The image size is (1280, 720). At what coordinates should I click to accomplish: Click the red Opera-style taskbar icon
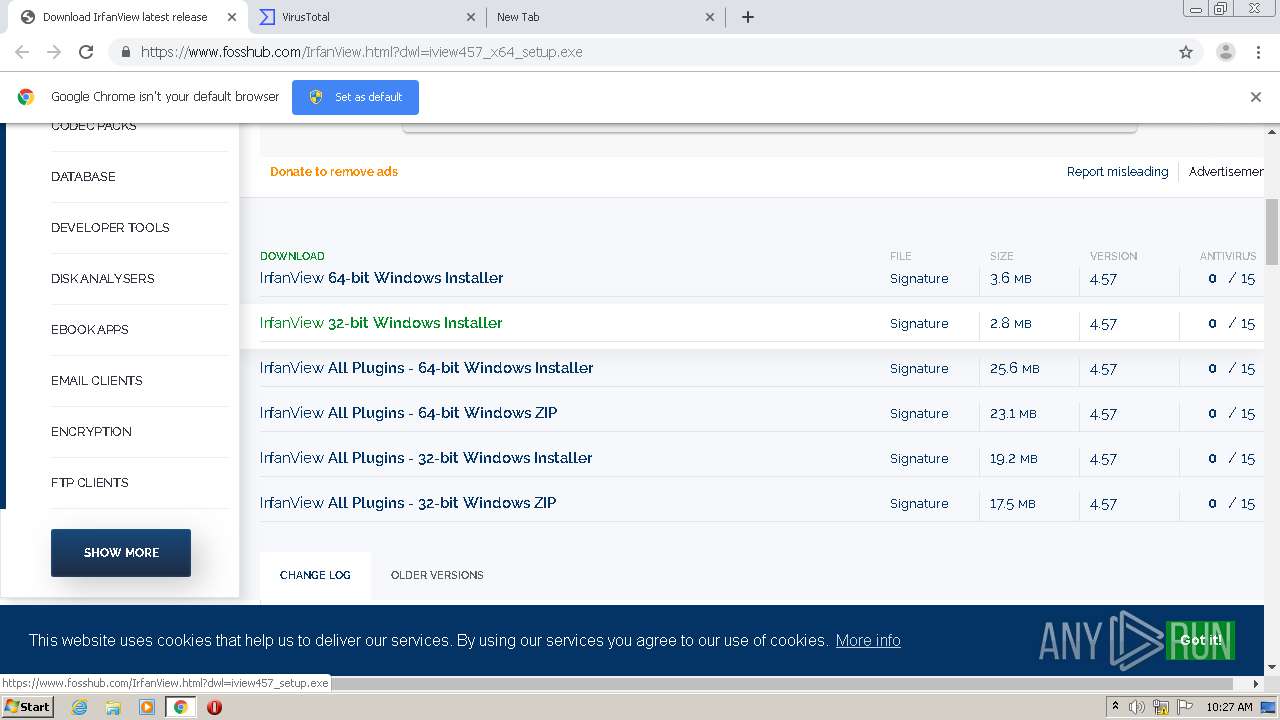214,707
